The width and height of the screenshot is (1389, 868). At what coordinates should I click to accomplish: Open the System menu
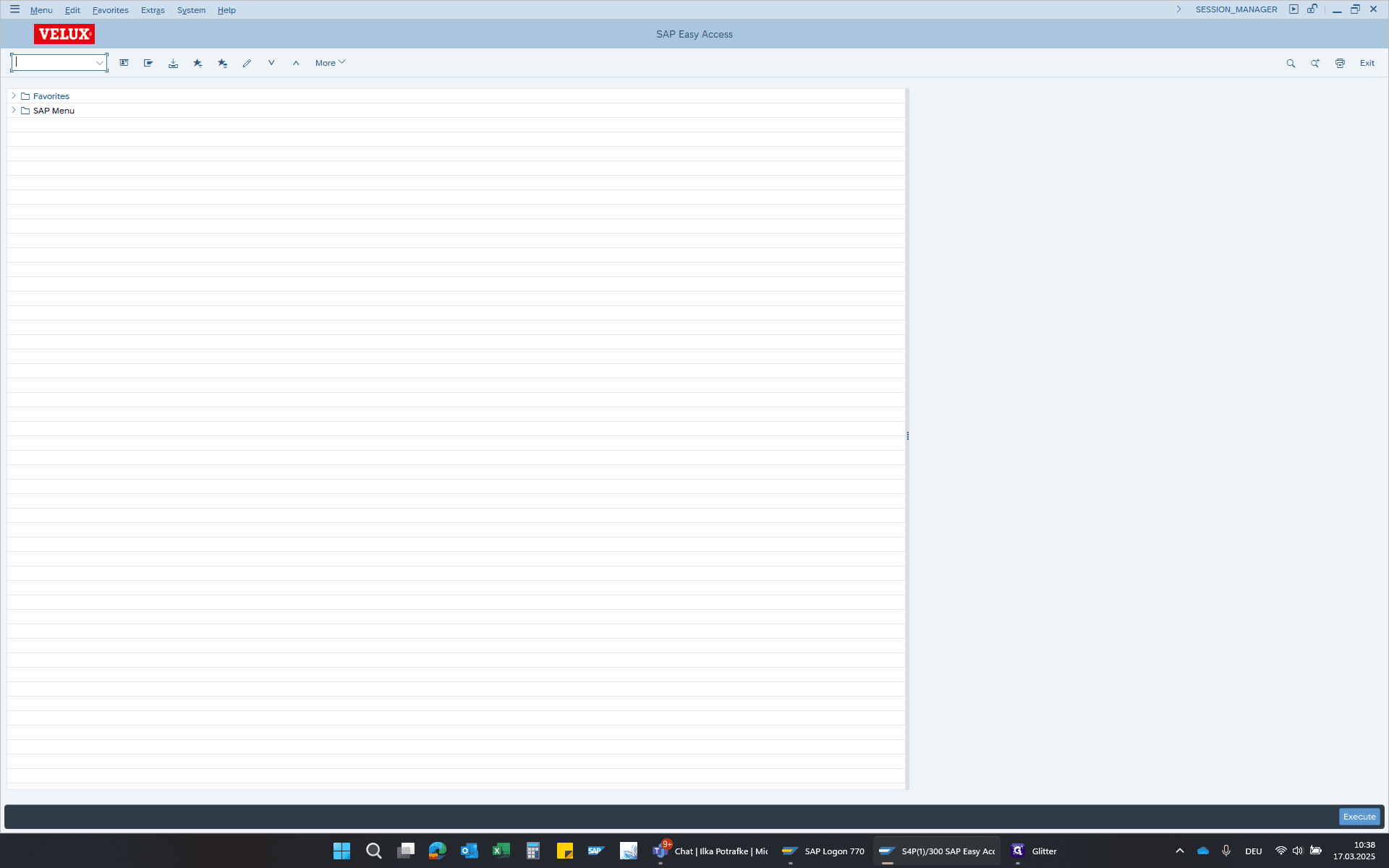pos(191,10)
